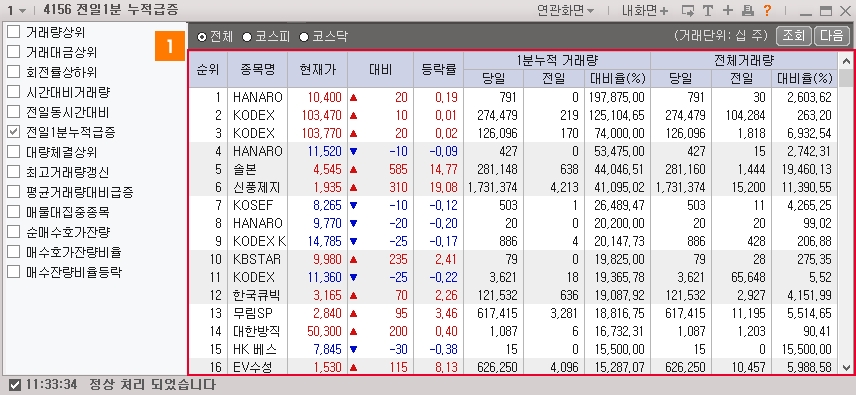
Task: Click the 등락률 column header
Action: [438, 69]
